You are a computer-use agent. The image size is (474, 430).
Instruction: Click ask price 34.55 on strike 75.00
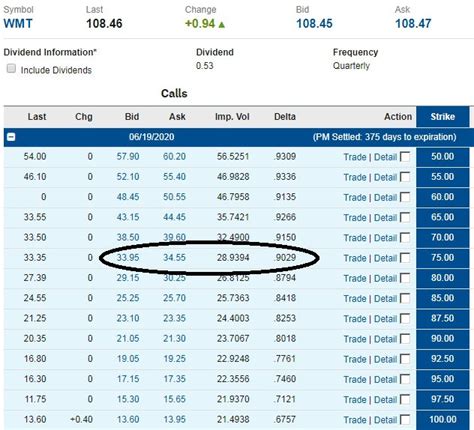pyautogui.click(x=174, y=258)
